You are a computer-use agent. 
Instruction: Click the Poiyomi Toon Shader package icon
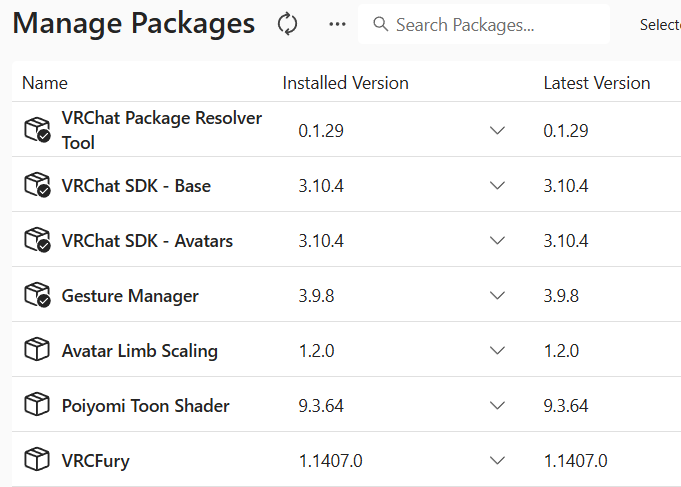click(x=37, y=404)
